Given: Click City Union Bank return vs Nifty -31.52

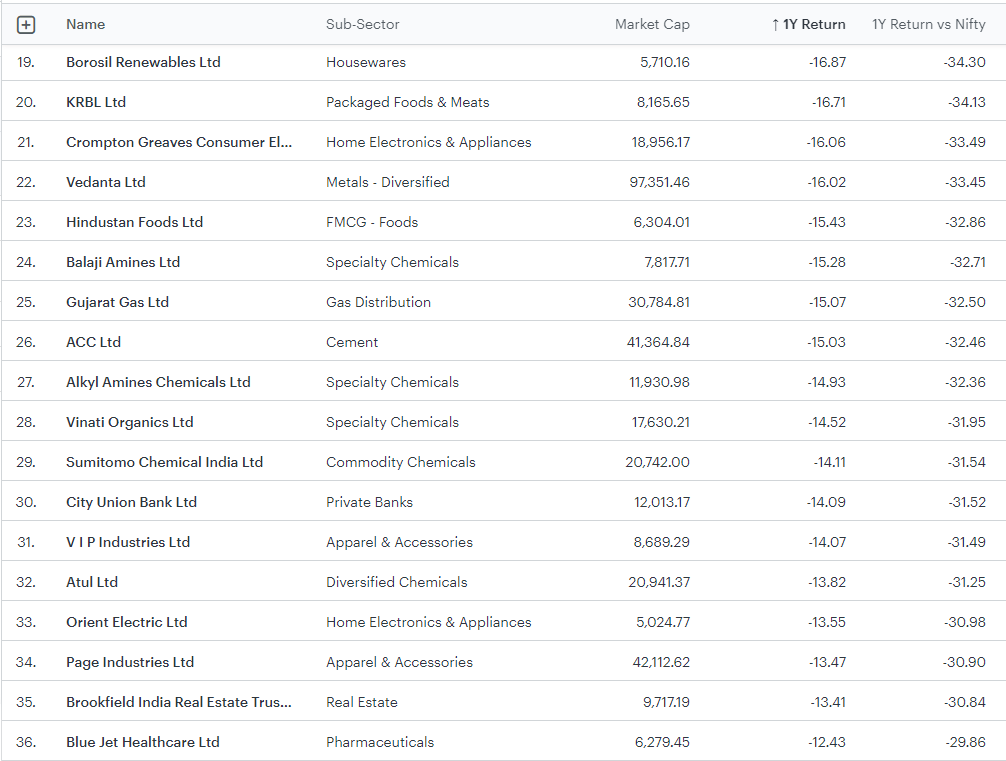Looking at the screenshot, I should (x=967, y=502).
